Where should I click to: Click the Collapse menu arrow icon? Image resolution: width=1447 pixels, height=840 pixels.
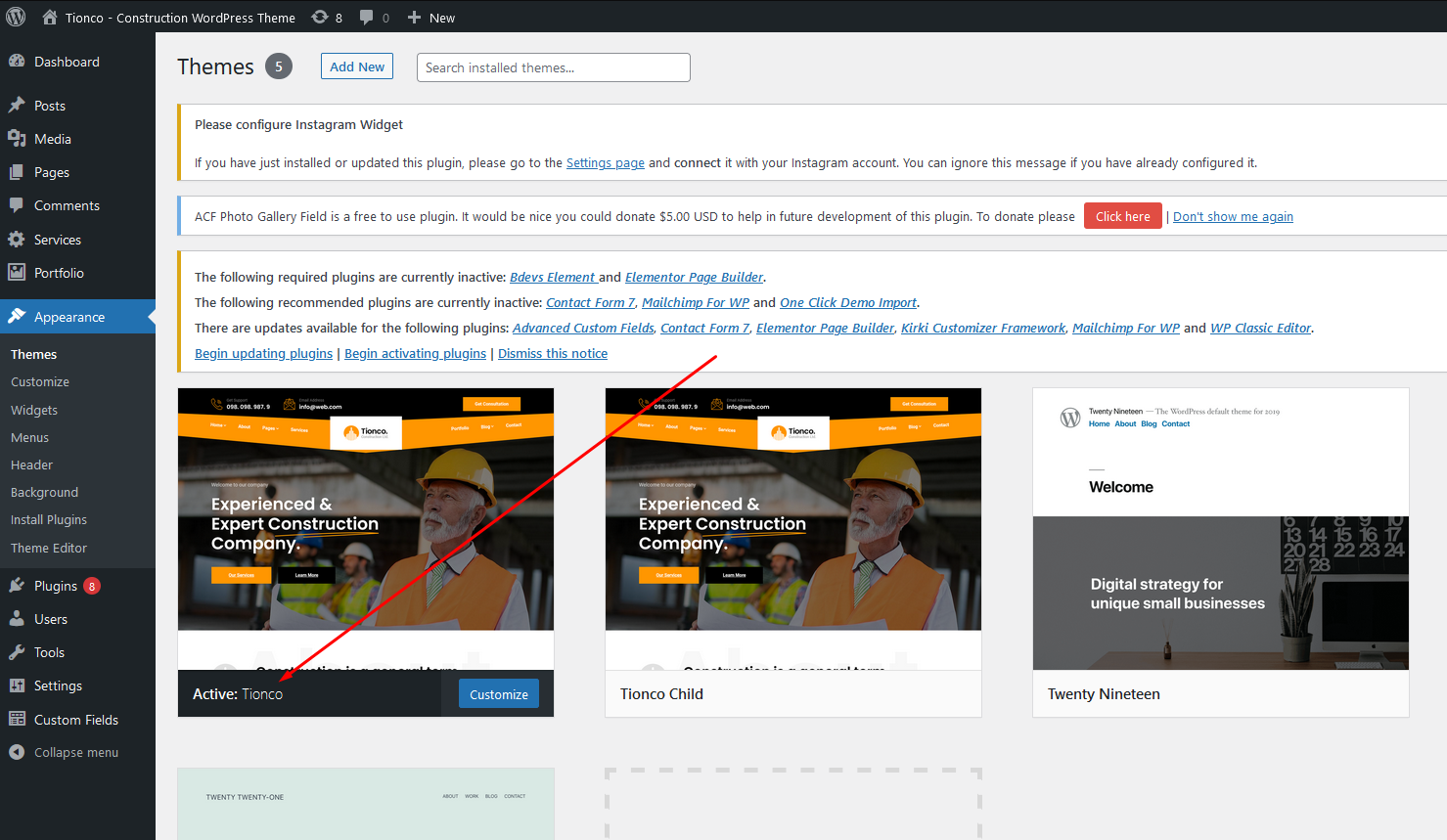tap(17, 752)
